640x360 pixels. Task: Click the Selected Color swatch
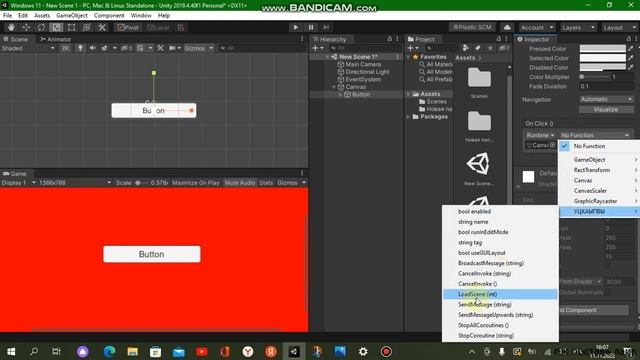tap(602, 58)
